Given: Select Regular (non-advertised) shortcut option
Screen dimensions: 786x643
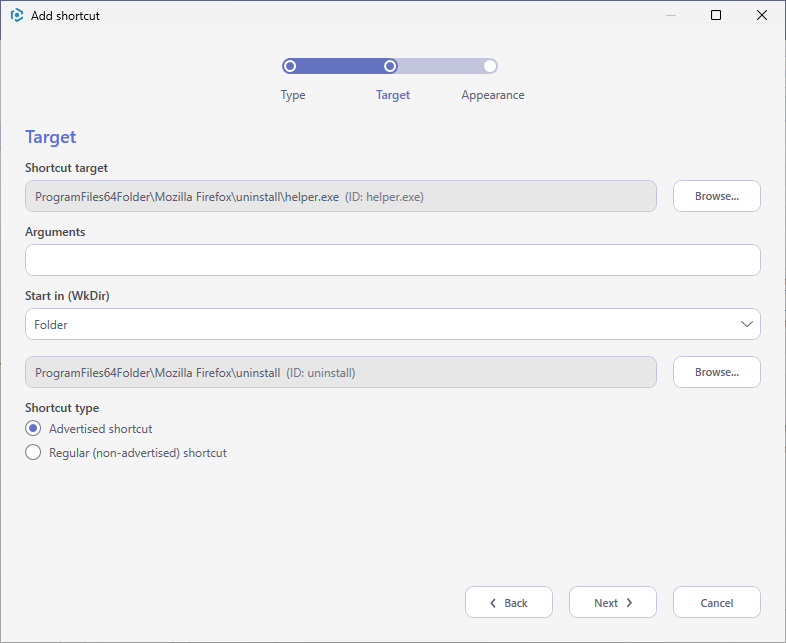Looking at the screenshot, I should [x=33, y=453].
